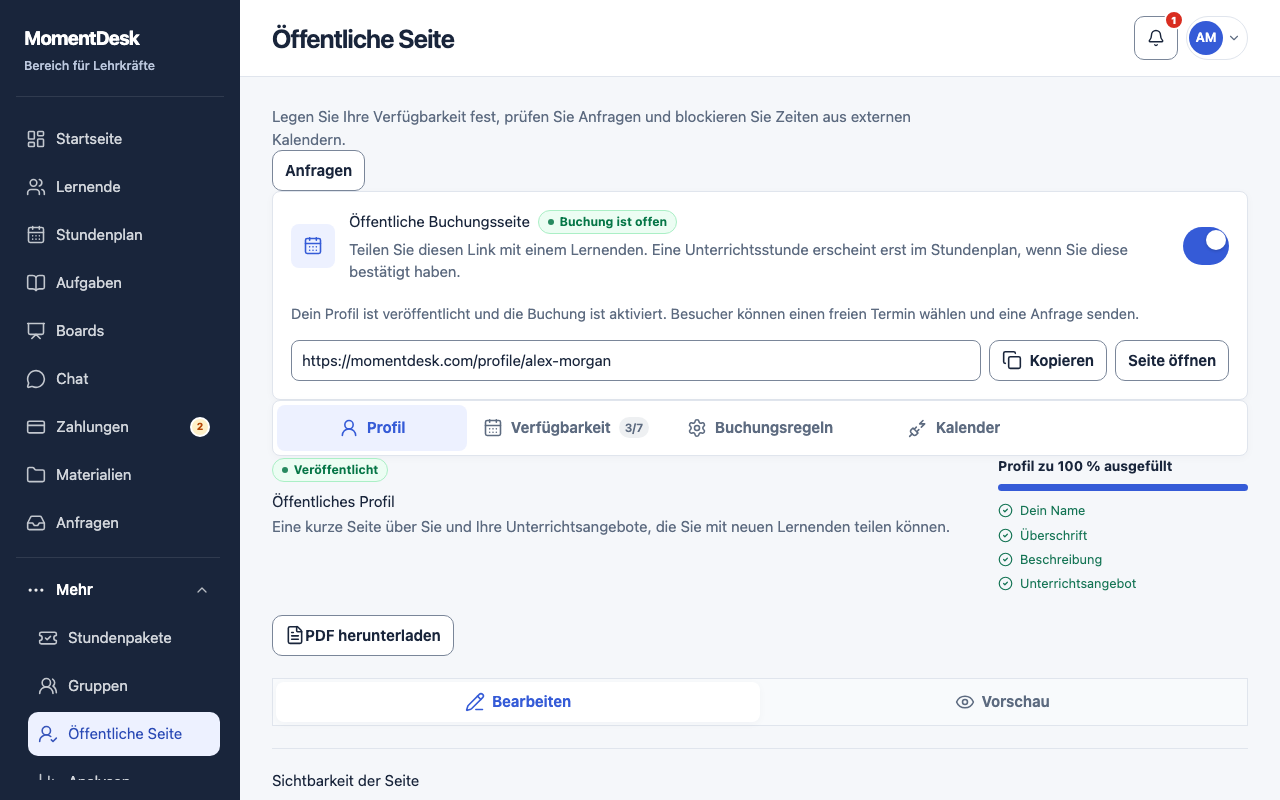Click the Chat bubble icon
The height and width of the screenshot is (800, 1280).
tap(36, 379)
